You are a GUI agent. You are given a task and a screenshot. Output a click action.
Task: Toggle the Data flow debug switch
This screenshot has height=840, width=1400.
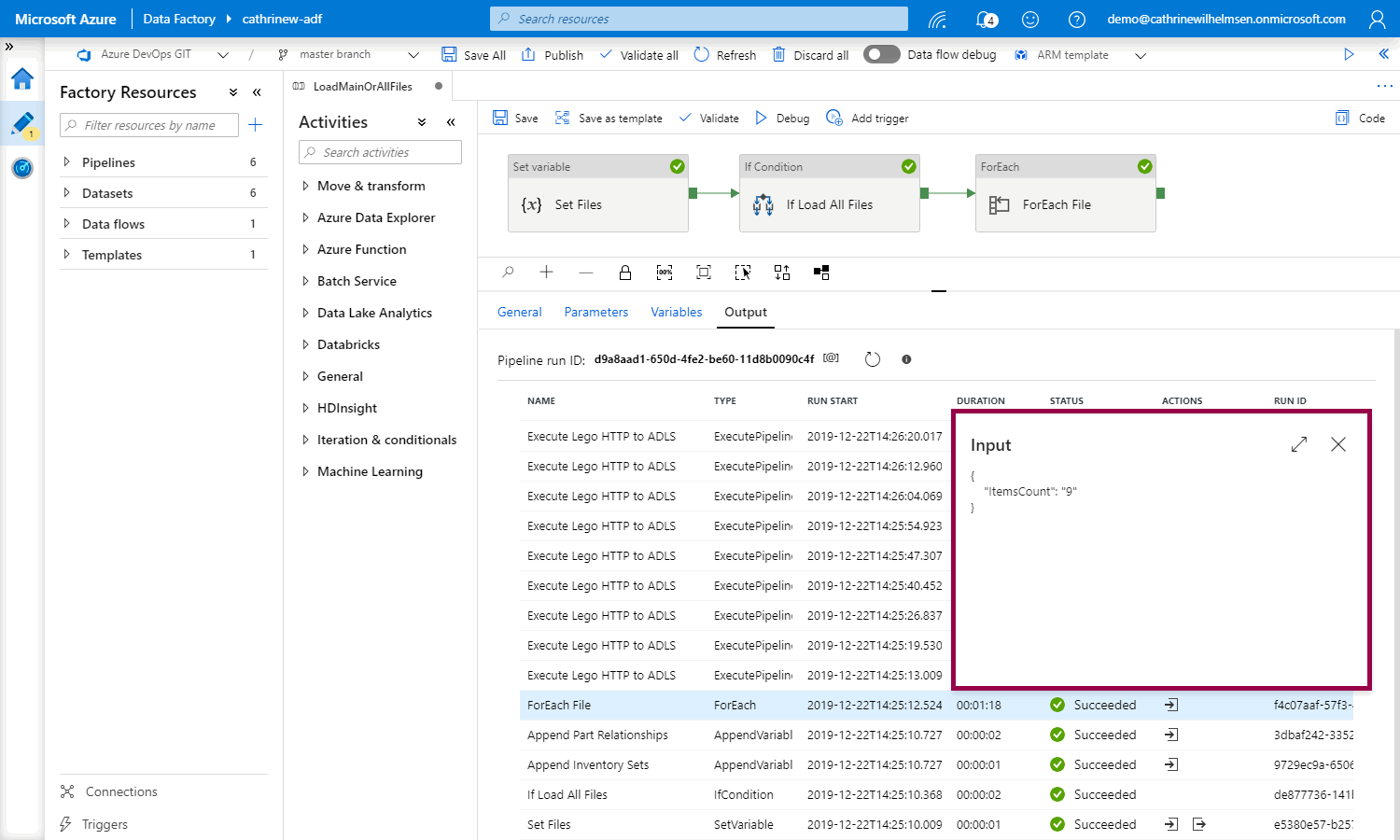point(881,54)
